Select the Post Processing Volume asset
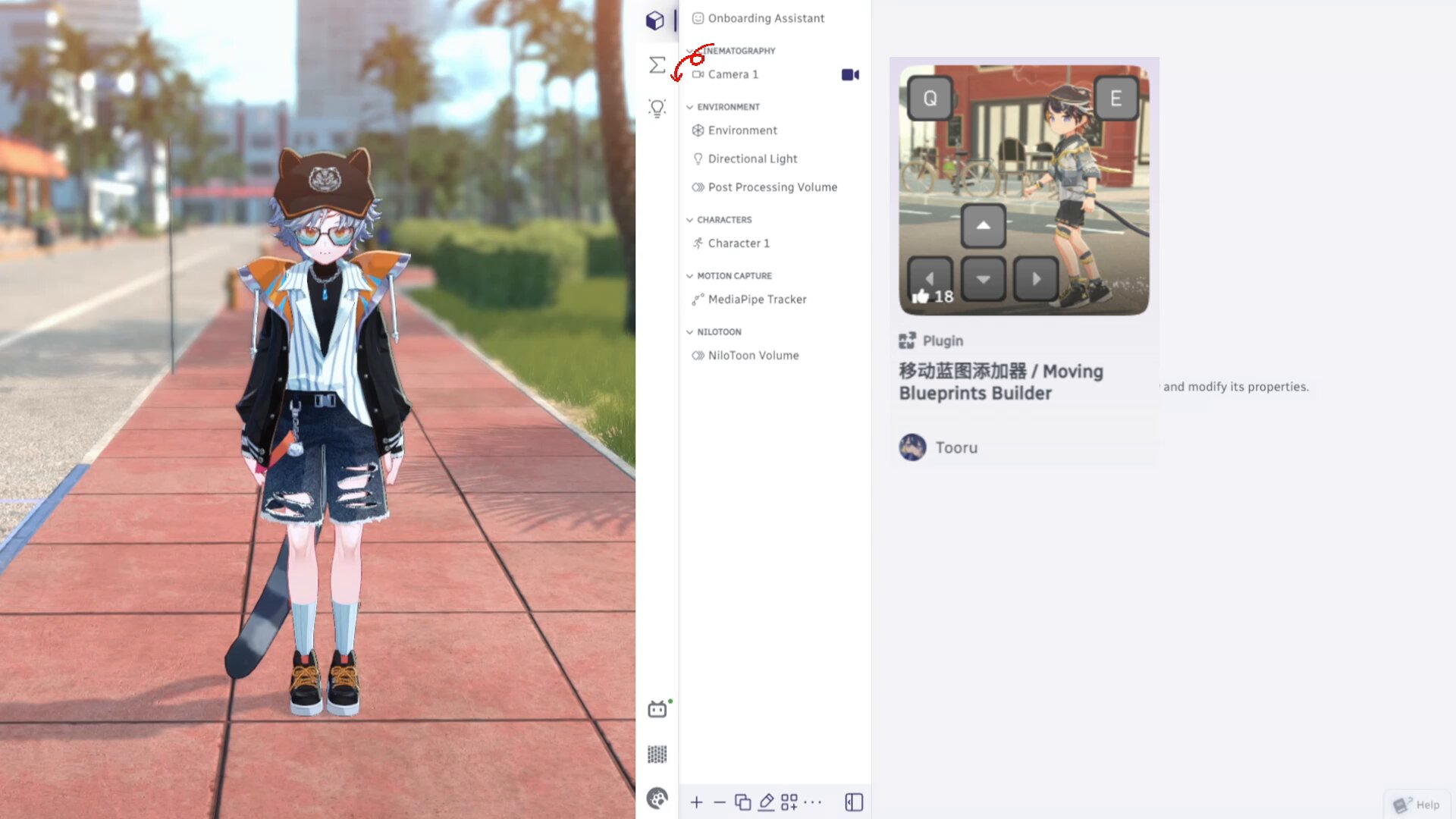The image size is (1456, 819). tap(775, 187)
